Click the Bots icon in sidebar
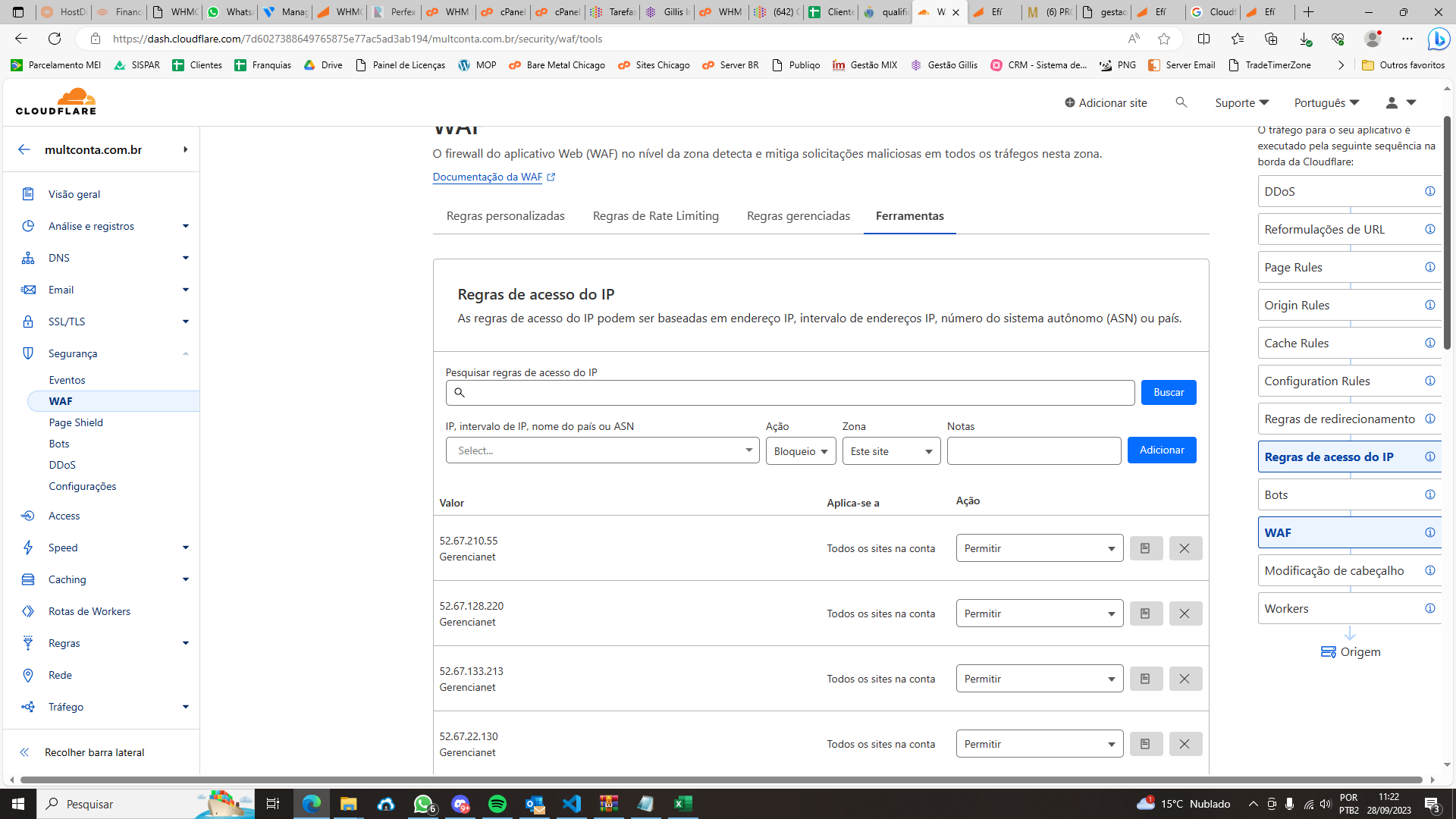Image resolution: width=1456 pixels, height=819 pixels. (58, 443)
